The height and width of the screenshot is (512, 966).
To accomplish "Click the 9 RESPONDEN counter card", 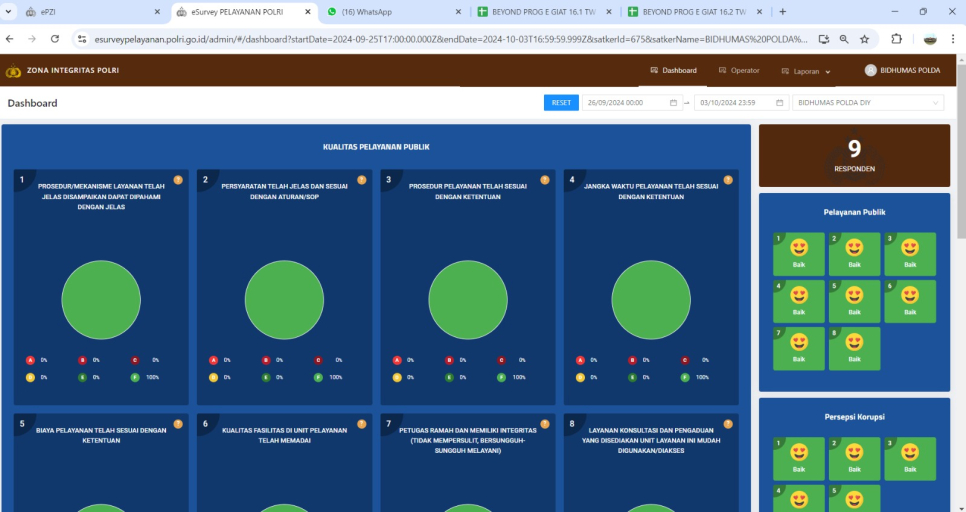I will click(854, 155).
